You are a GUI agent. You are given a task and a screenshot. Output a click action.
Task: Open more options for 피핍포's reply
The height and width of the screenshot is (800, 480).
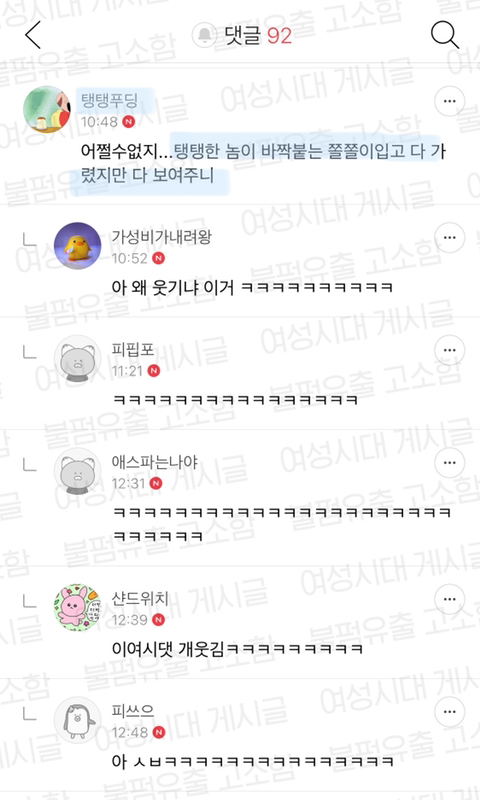pyautogui.click(x=449, y=350)
